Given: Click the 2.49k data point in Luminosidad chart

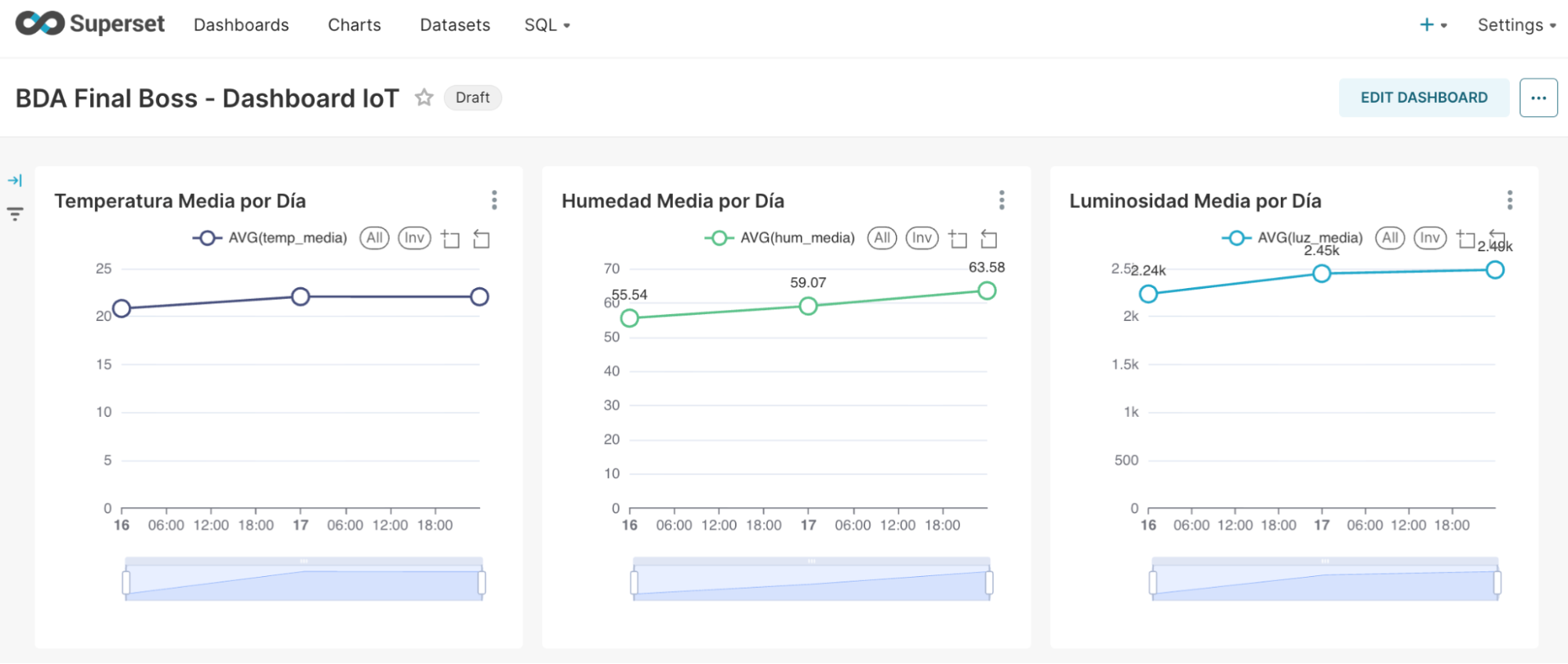Looking at the screenshot, I should coord(1495,270).
